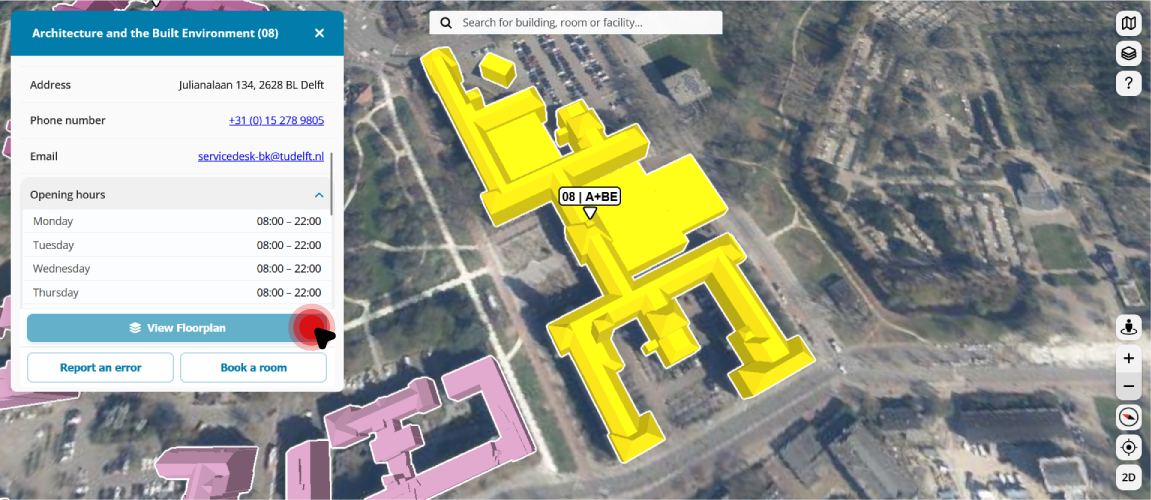The height and width of the screenshot is (500, 1151).
Task: Click Report an error button
Action: [101, 367]
